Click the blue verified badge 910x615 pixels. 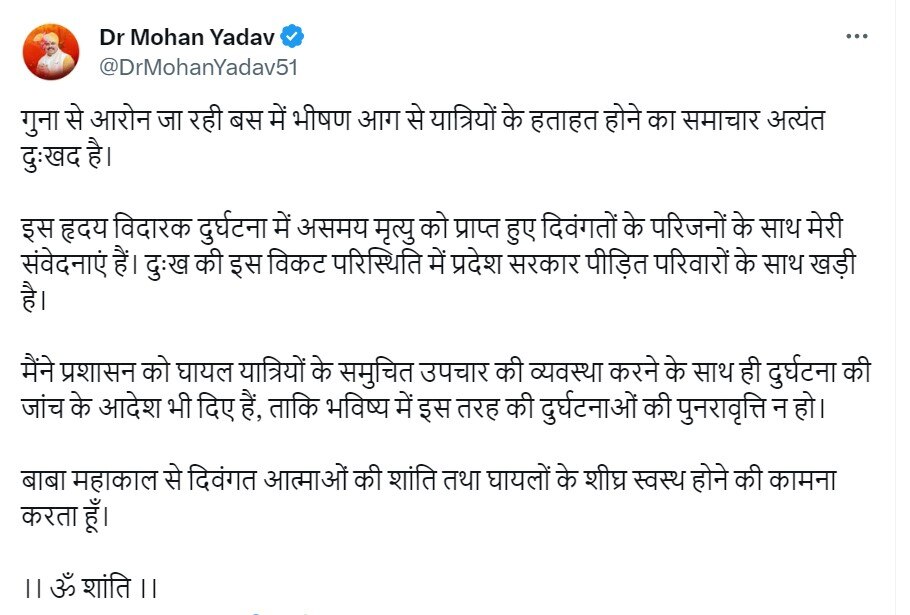tap(293, 38)
